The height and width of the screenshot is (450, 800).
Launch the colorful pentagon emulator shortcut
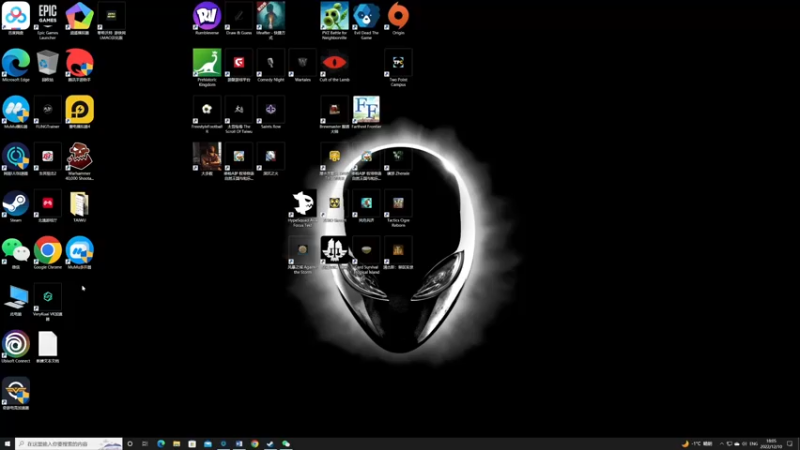point(80,18)
